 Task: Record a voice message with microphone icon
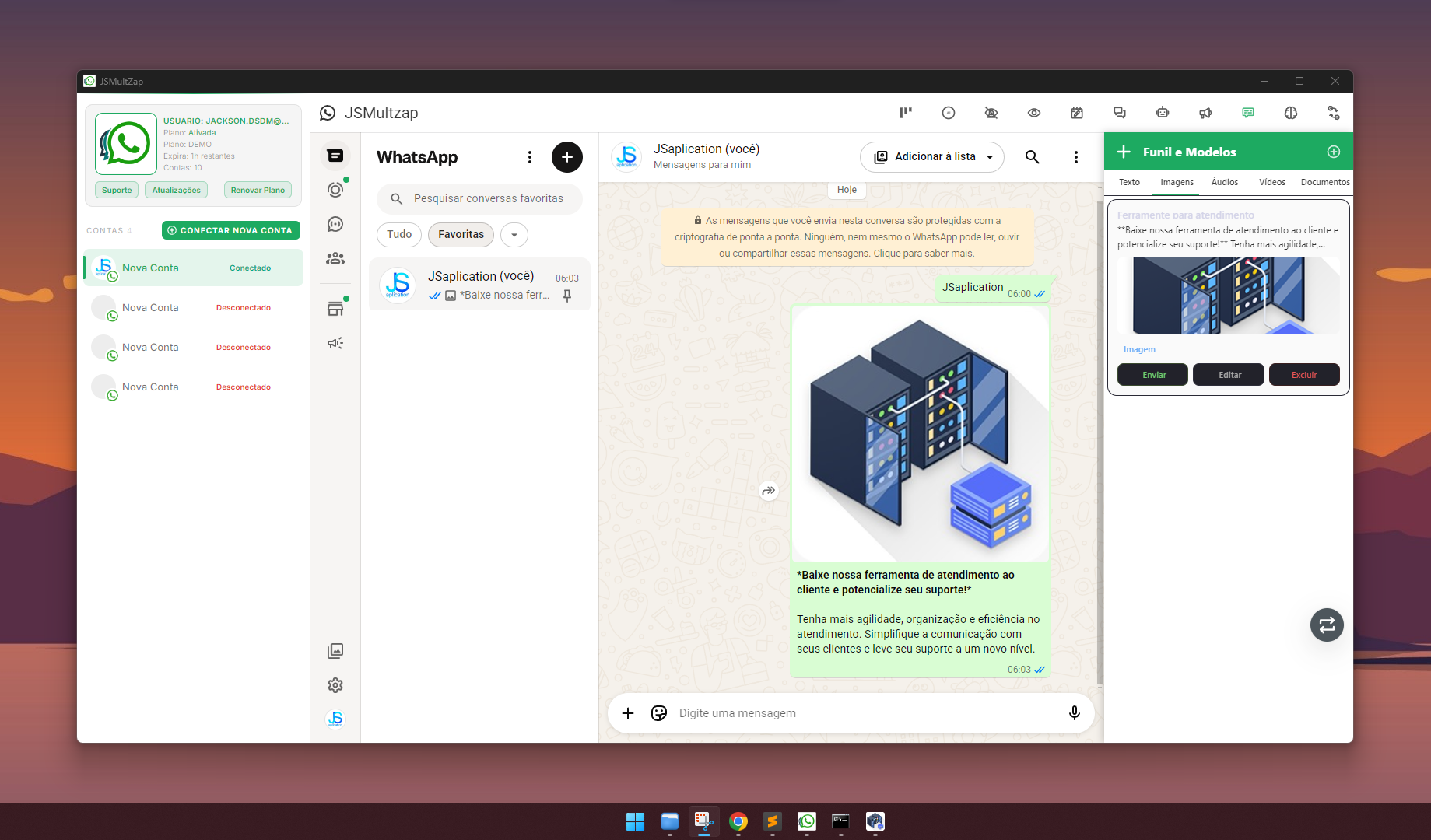point(1075,713)
